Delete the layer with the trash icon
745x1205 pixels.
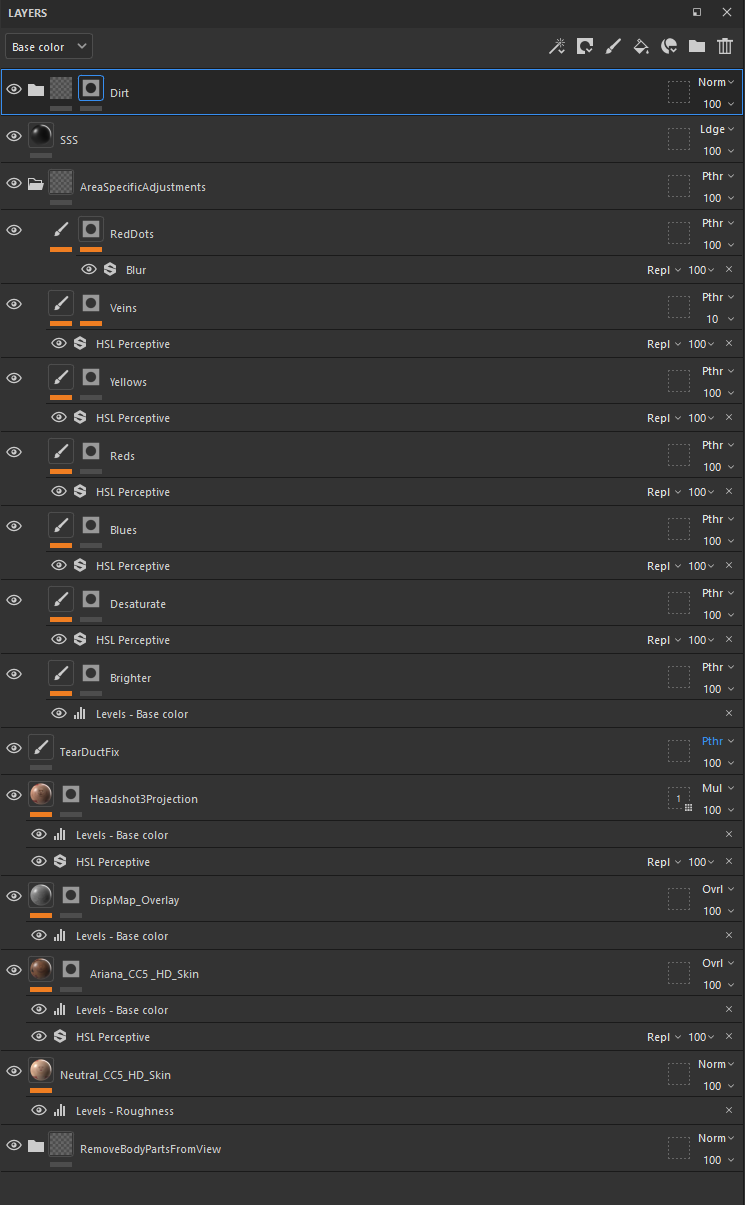pyautogui.click(x=725, y=46)
